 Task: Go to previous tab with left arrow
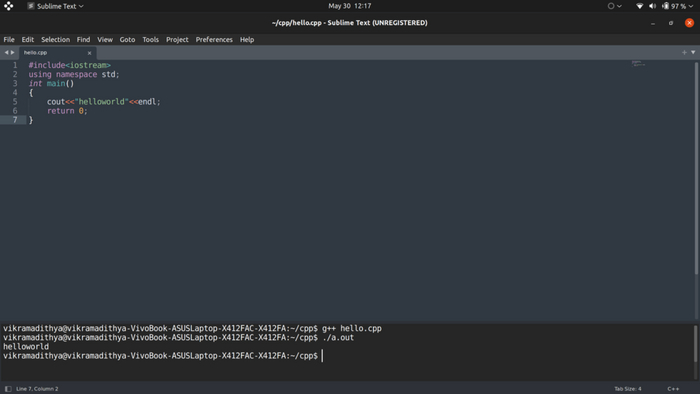point(6,52)
